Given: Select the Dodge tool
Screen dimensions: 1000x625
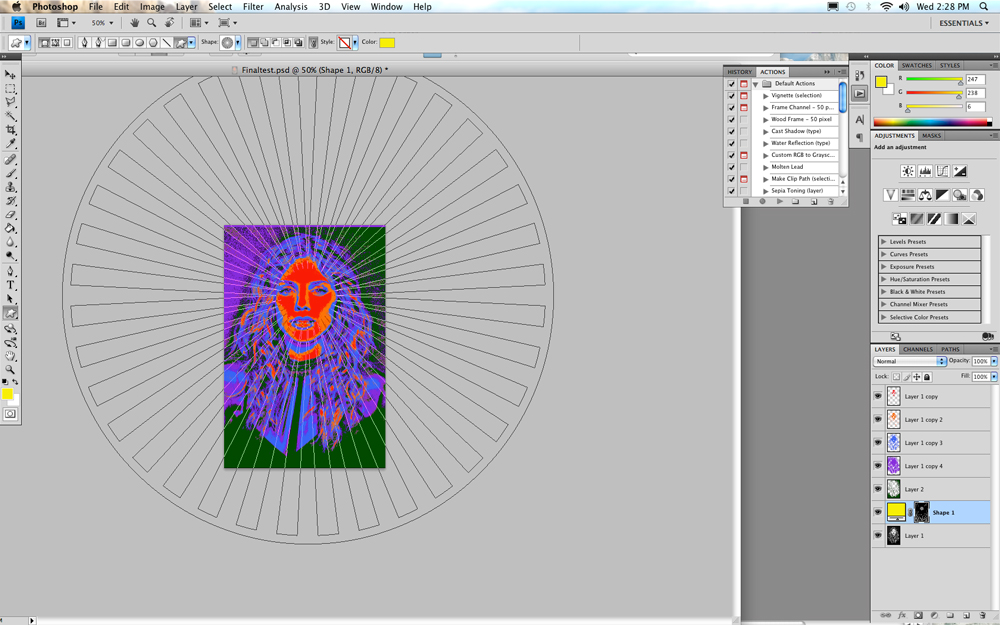Looking at the screenshot, I should [x=10, y=256].
